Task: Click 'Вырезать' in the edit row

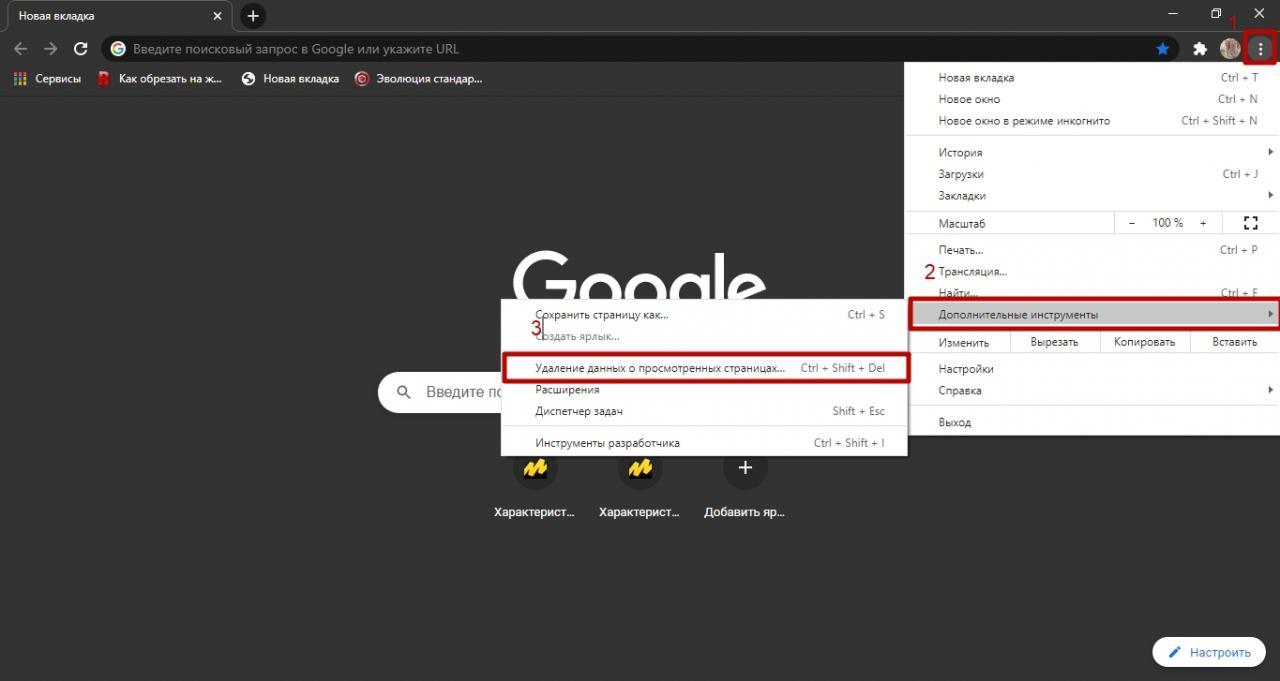Action: 1054,342
